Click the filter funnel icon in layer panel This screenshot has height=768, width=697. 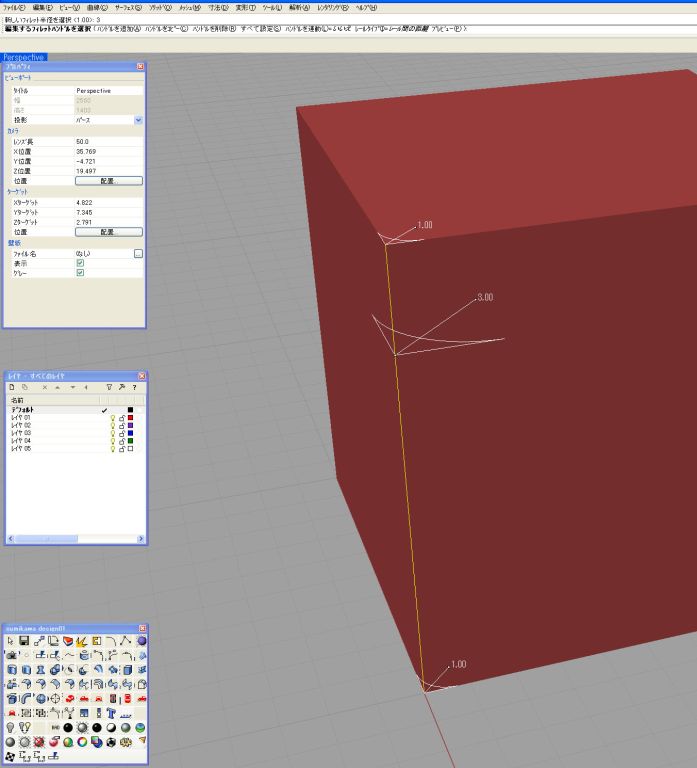click(x=109, y=386)
